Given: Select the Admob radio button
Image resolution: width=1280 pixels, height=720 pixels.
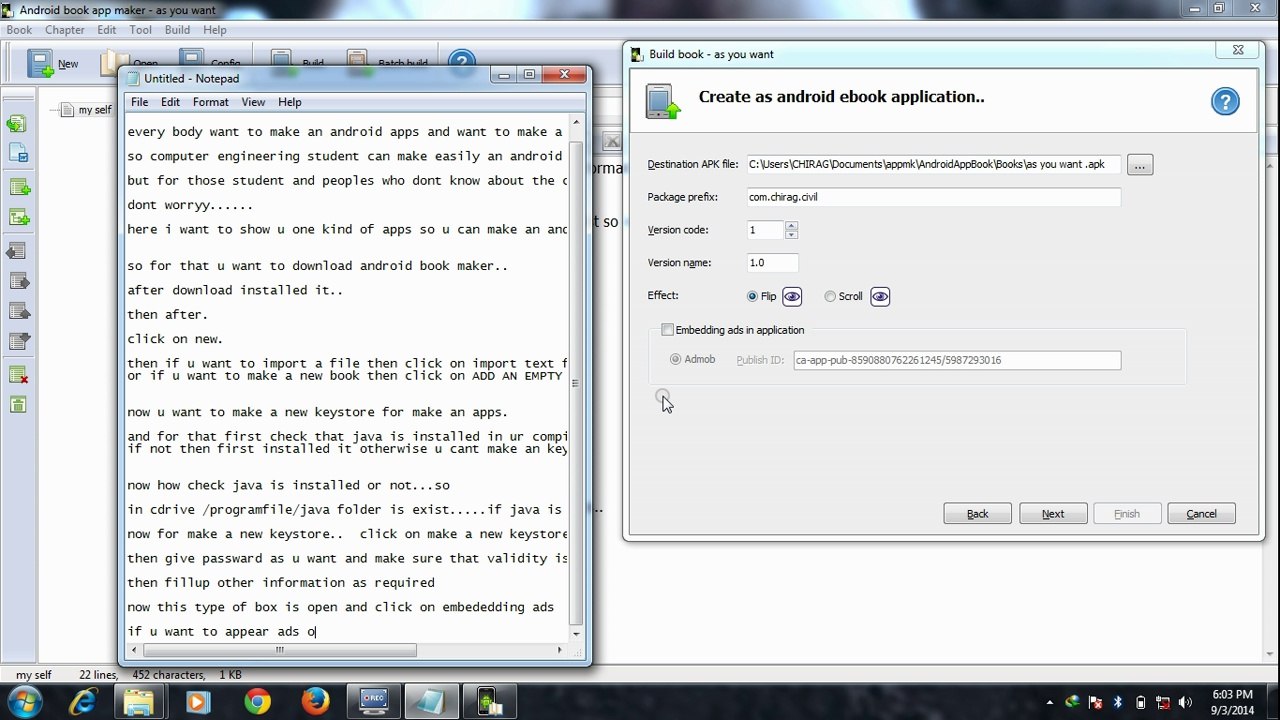Looking at the screenshot, I should (x=676, y=359).
